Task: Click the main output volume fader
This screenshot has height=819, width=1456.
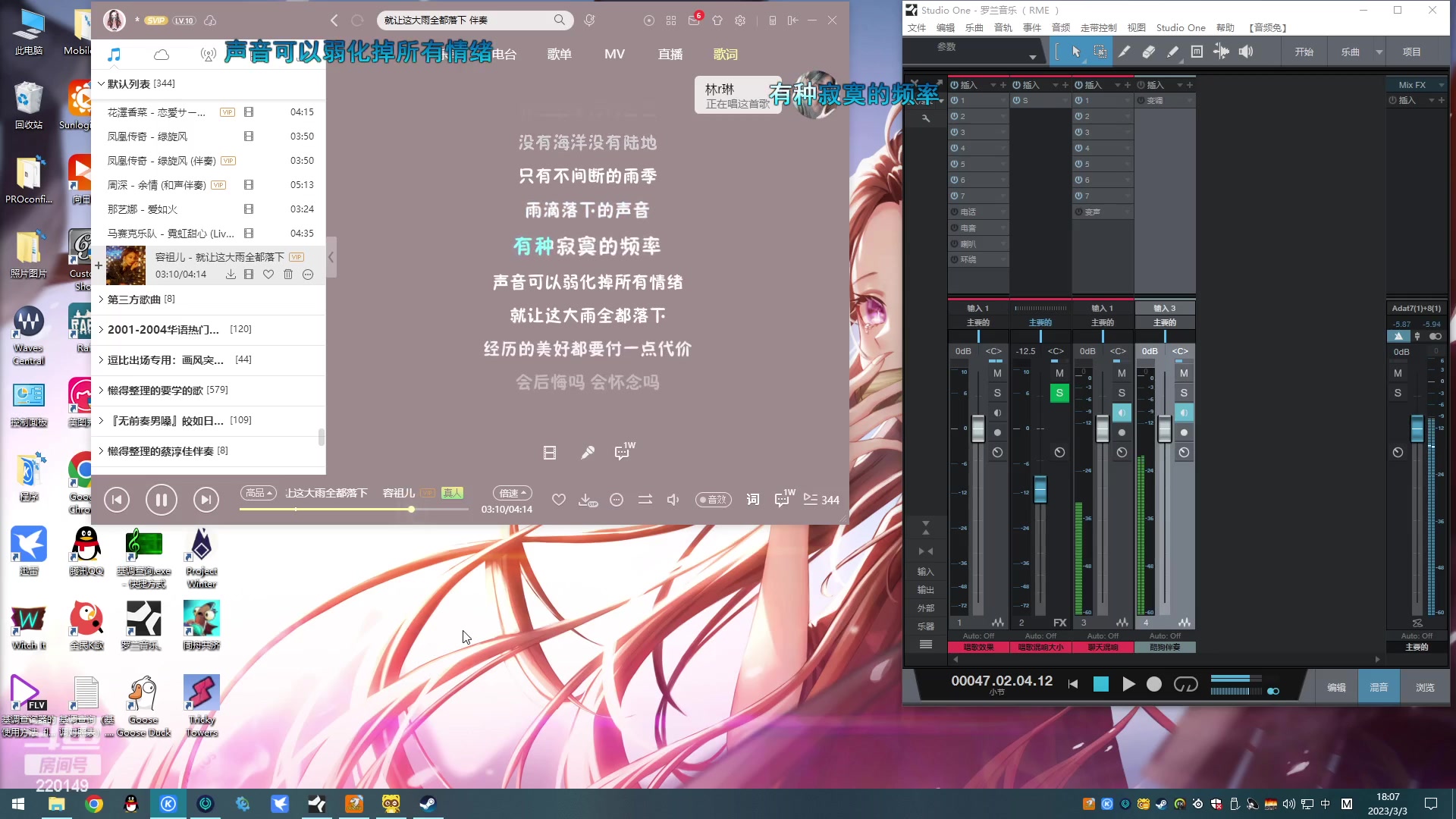Action: [1417, 428]
